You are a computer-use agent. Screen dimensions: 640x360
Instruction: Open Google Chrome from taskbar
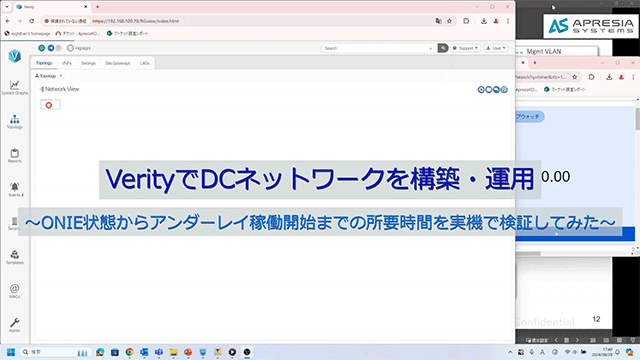click(x=129, y=352)
